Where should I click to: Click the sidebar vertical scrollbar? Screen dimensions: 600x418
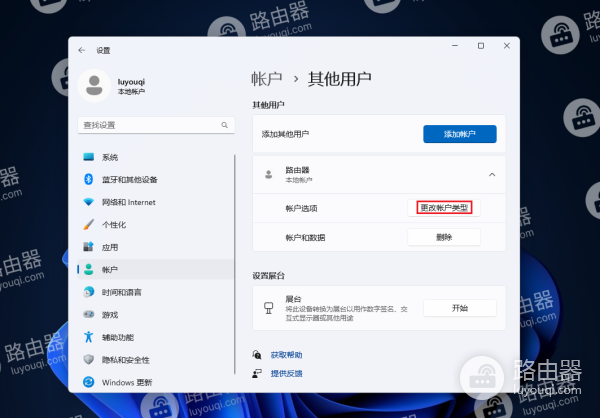(235, 264)
